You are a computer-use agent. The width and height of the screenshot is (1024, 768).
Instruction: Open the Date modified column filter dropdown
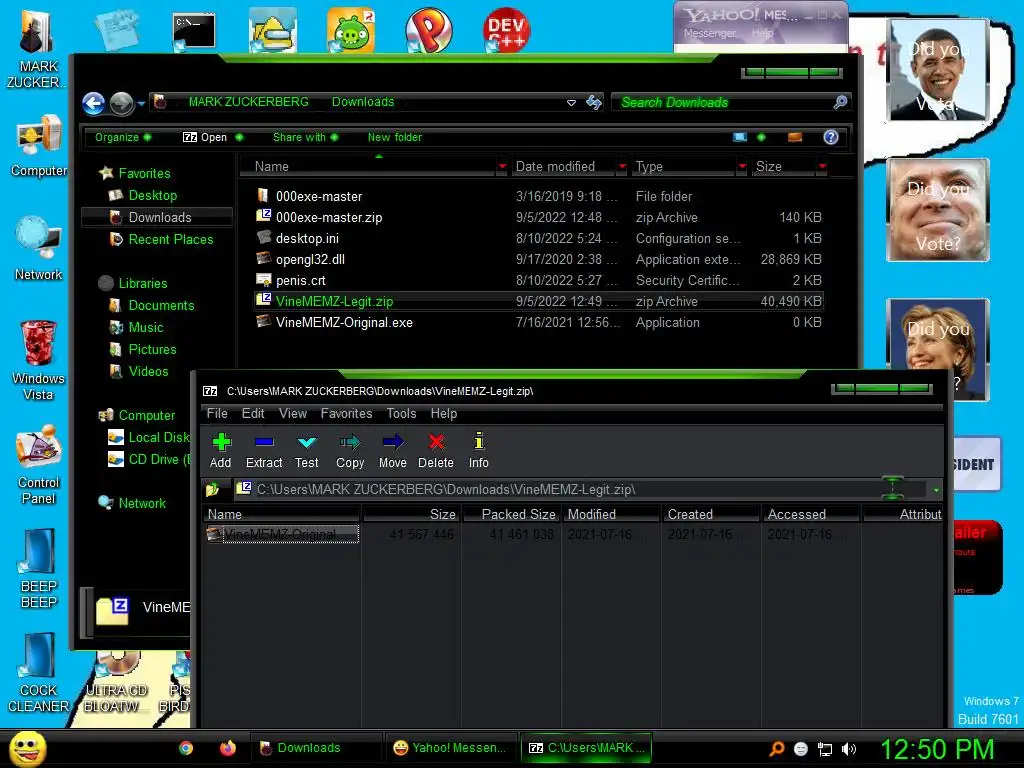point(622,167)
